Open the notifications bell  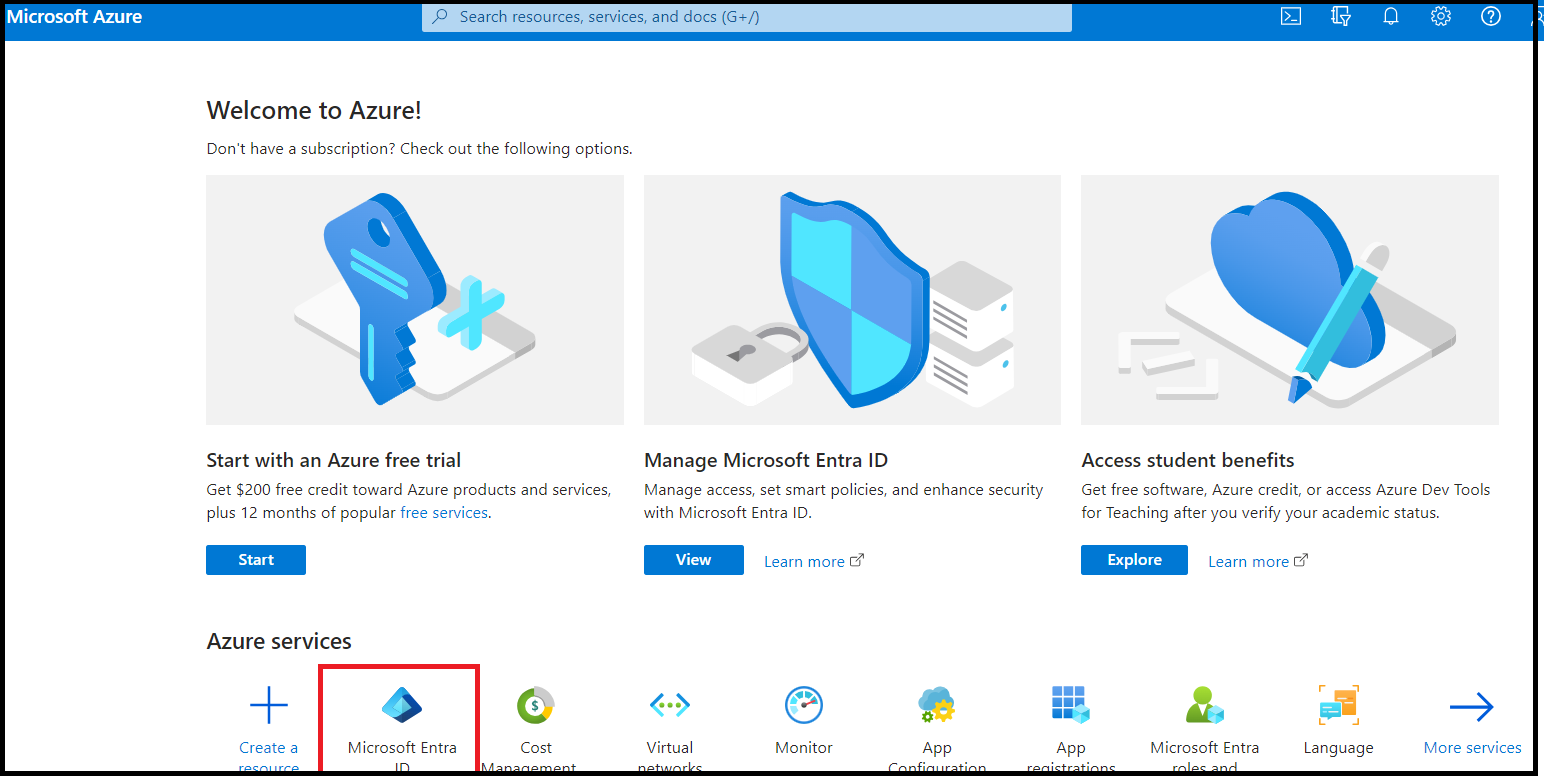1391,16
